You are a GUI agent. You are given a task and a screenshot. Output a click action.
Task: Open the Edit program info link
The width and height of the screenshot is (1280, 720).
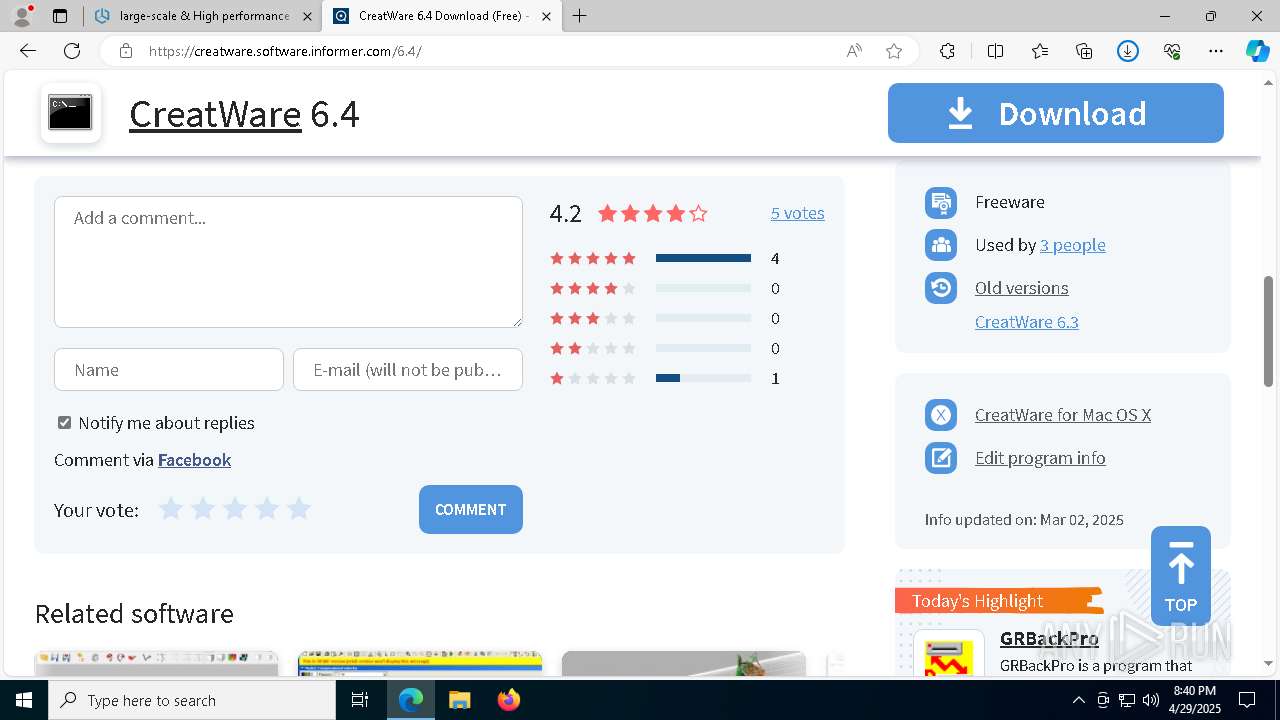1040,458
